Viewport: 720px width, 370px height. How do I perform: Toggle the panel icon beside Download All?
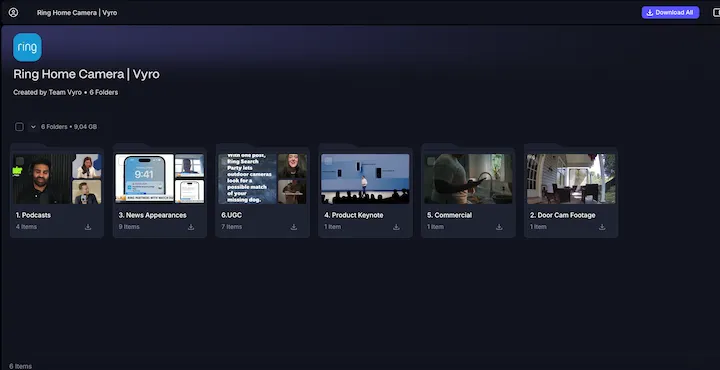coord(716,12)
